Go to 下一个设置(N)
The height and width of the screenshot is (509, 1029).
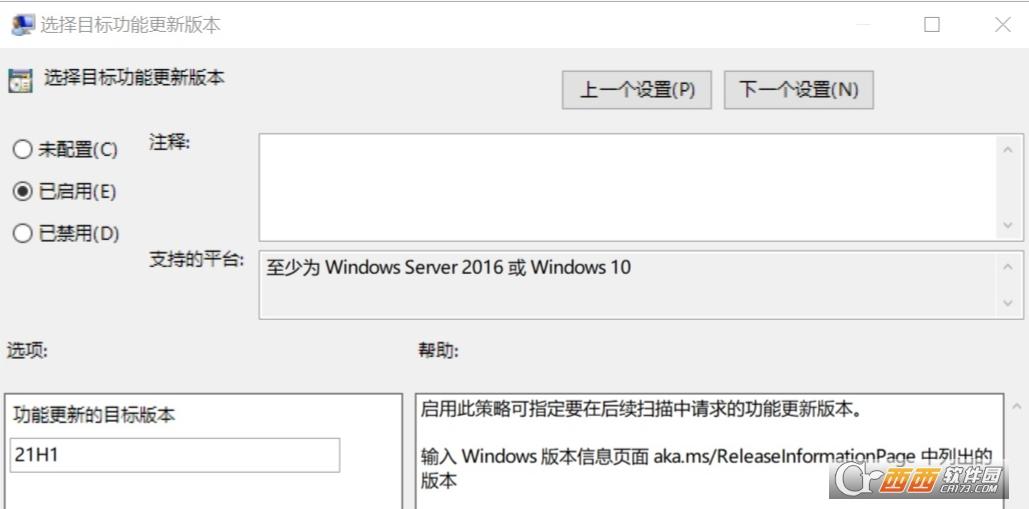(x=799, y=90)
